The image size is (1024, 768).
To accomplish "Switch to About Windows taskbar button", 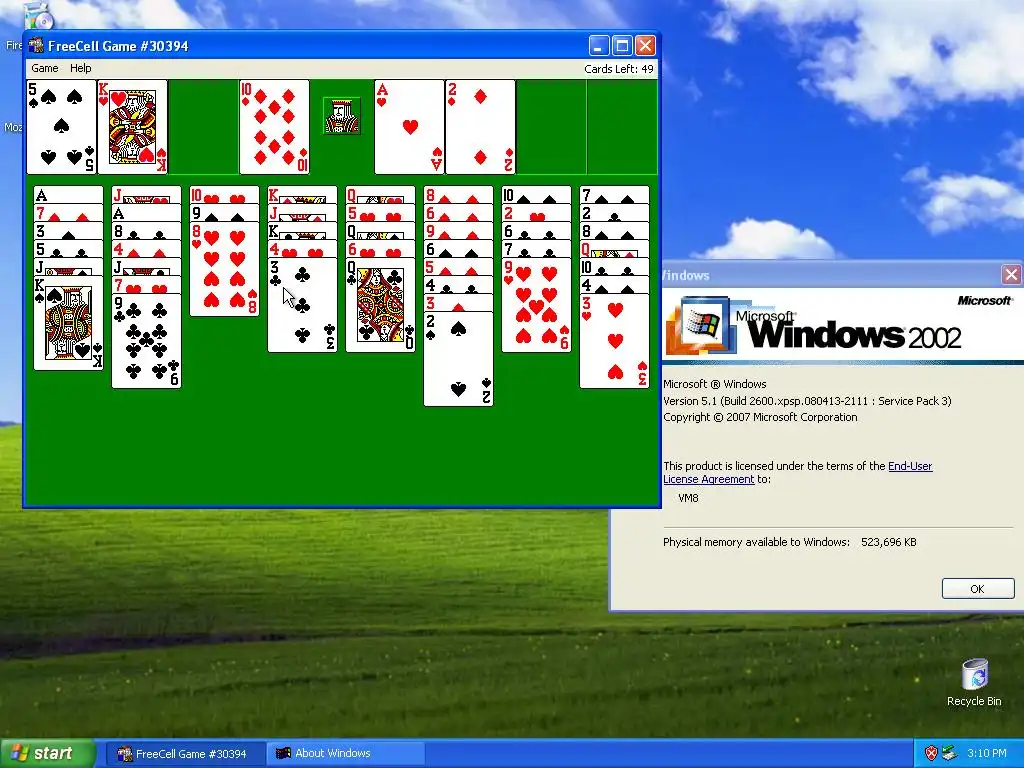I will coord(346,754).
